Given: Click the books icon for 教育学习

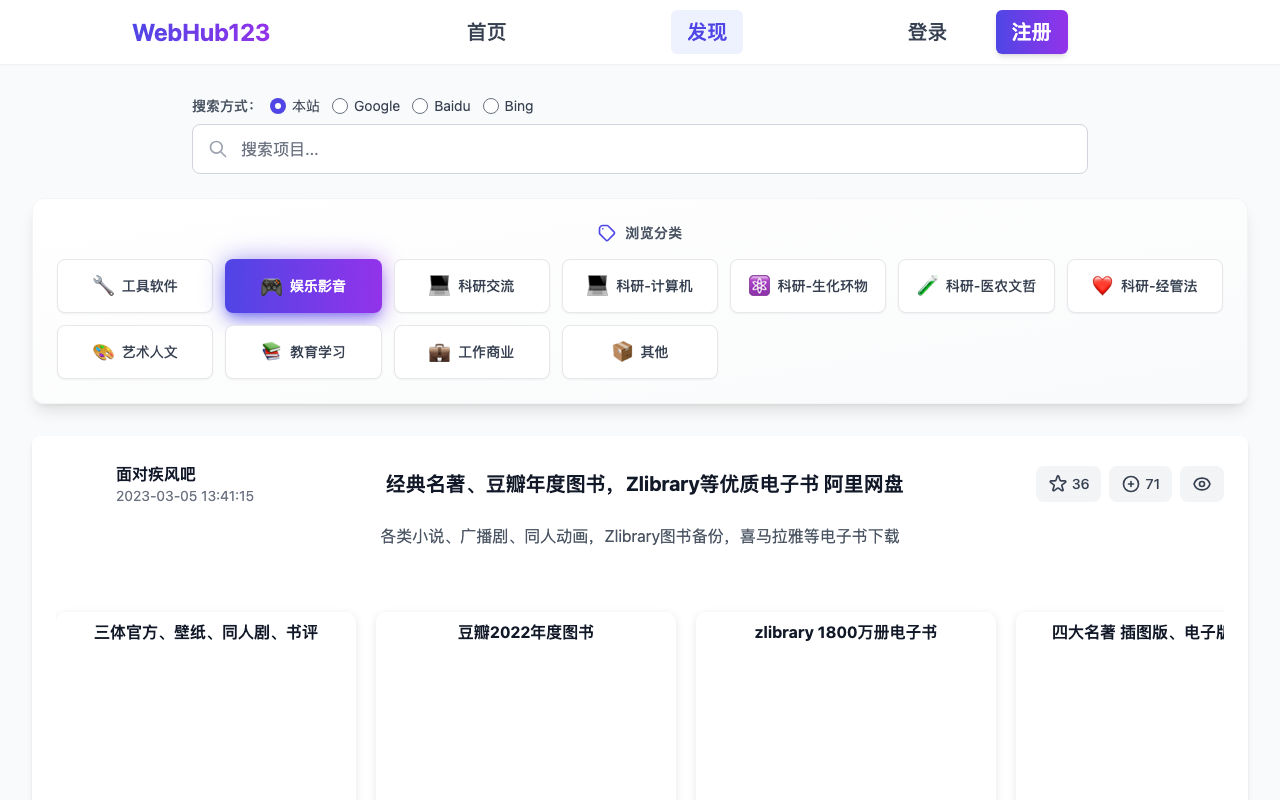Looking at the screenshot, I should click(x=271, y=352).
